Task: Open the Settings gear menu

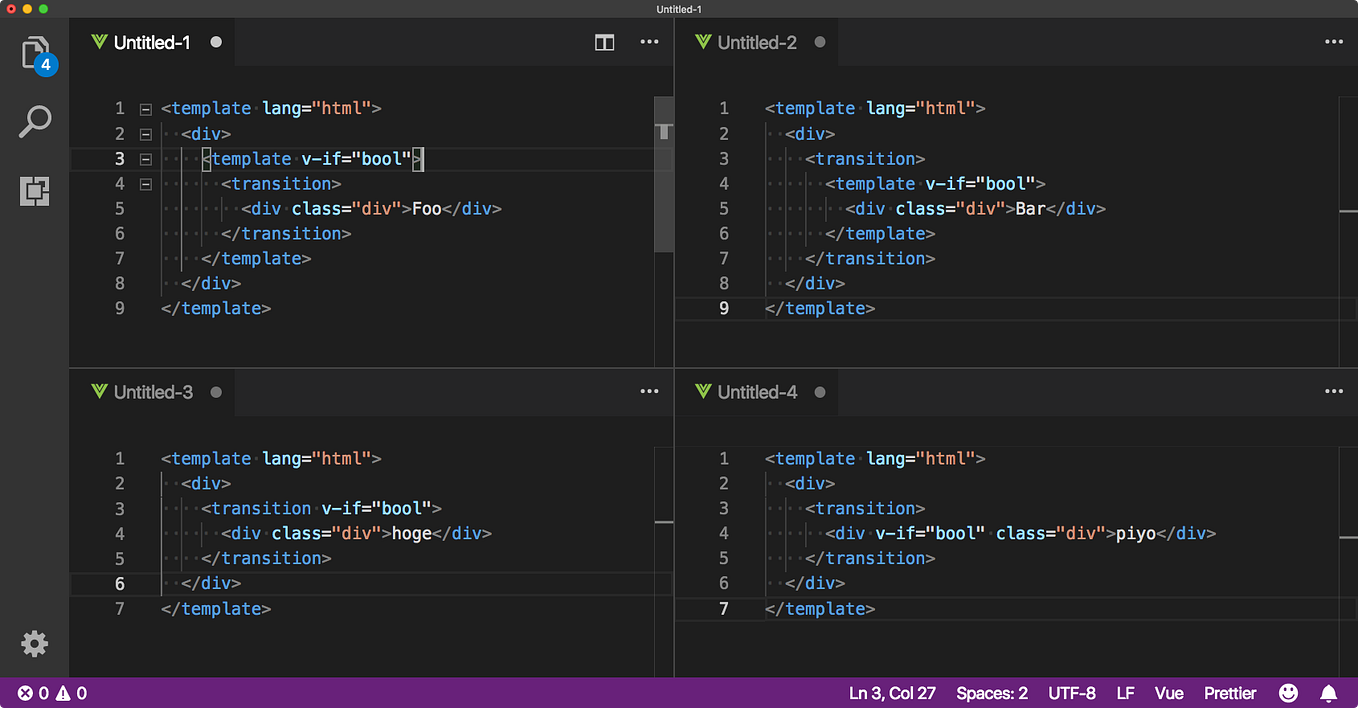Action: click(34, 643)
